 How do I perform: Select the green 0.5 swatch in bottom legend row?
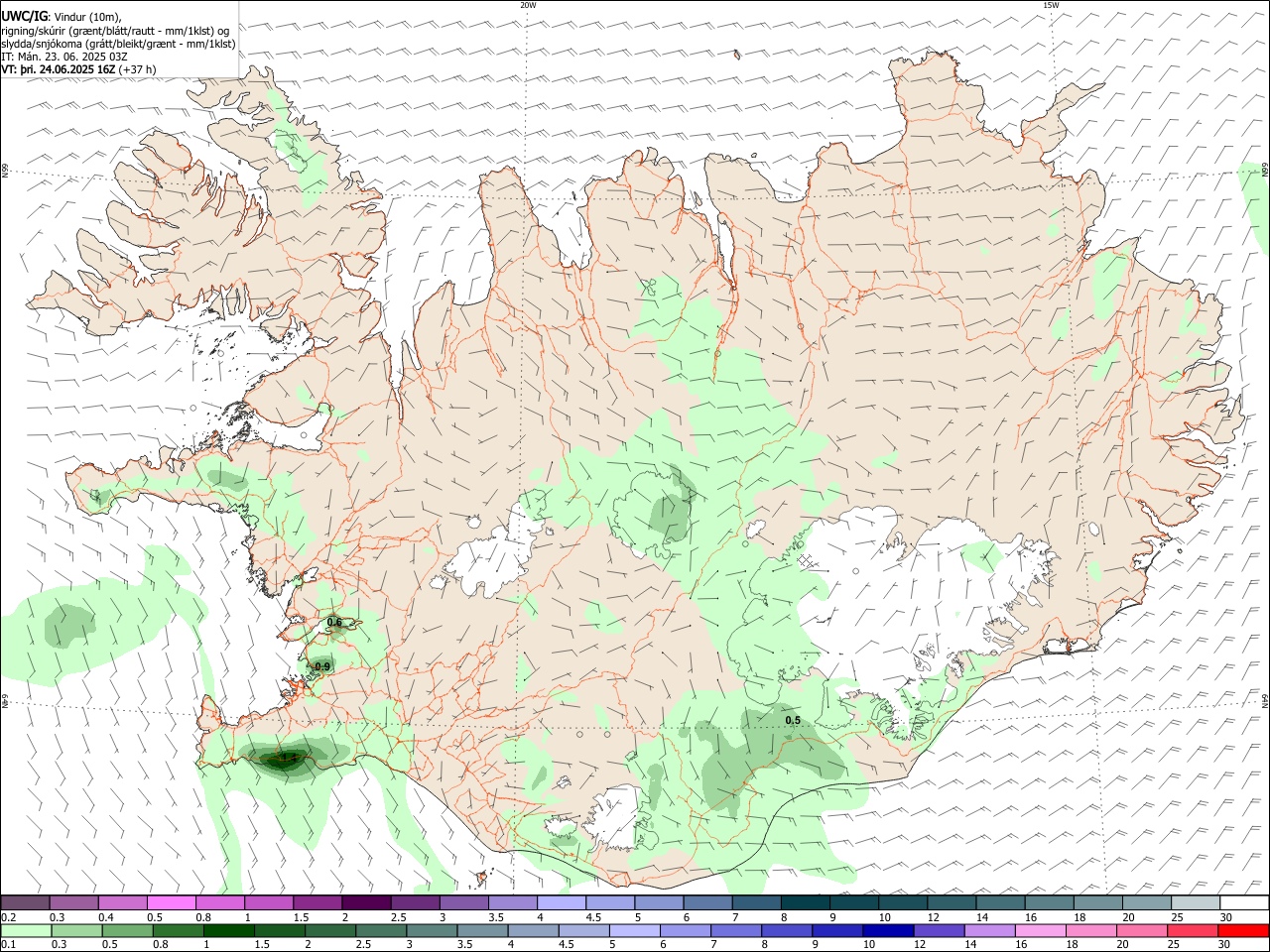[128, 930]
